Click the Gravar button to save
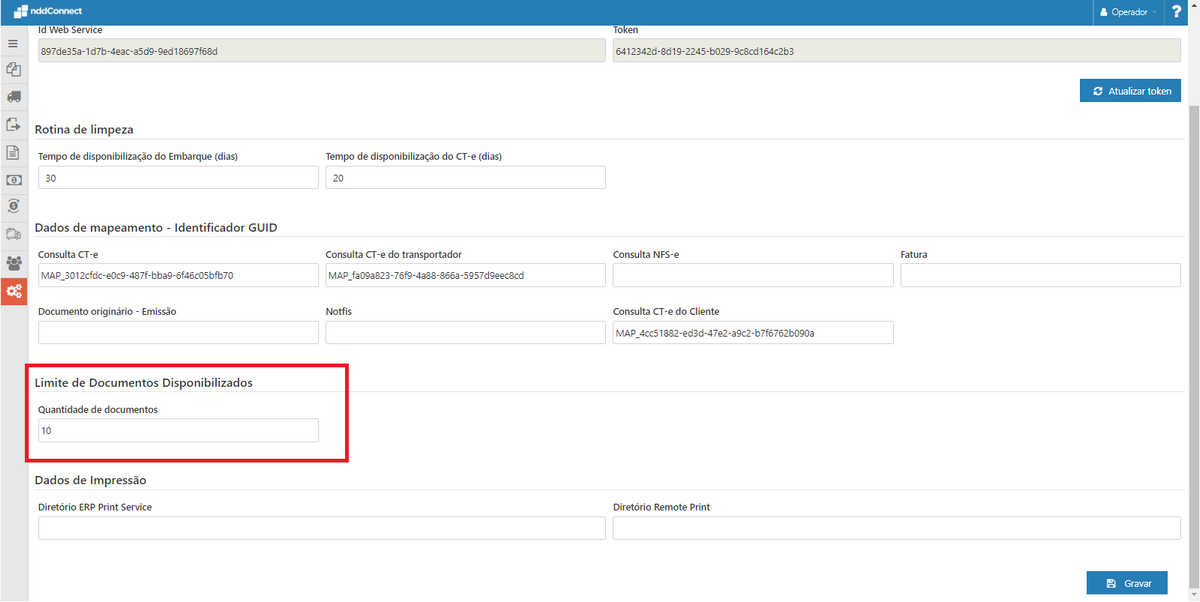The image size is (1200, 602). coord(1127,582)
